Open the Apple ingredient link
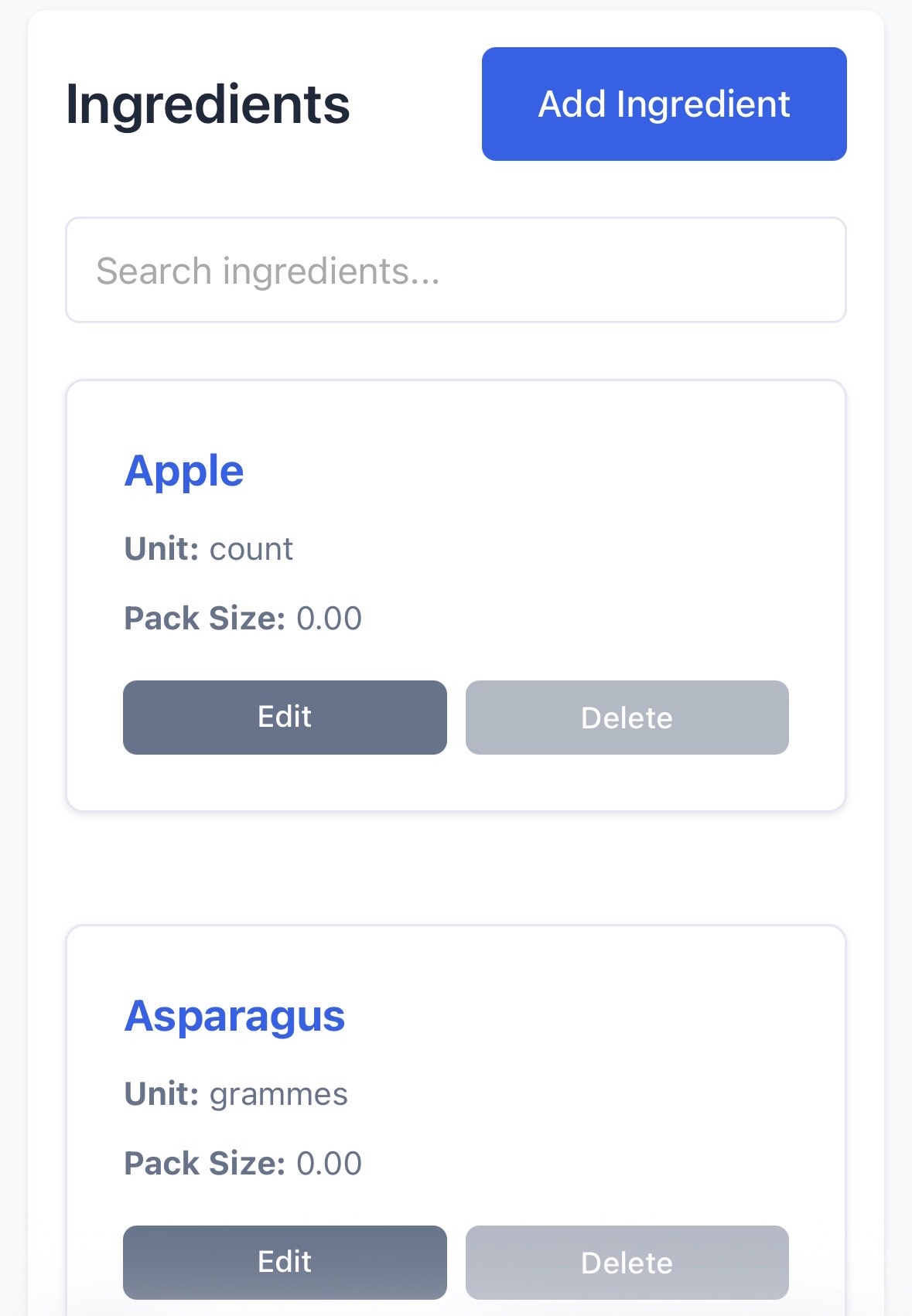The width and height of the screenshot is (912, 1316). pyautogui.click(x=184, y=471)
